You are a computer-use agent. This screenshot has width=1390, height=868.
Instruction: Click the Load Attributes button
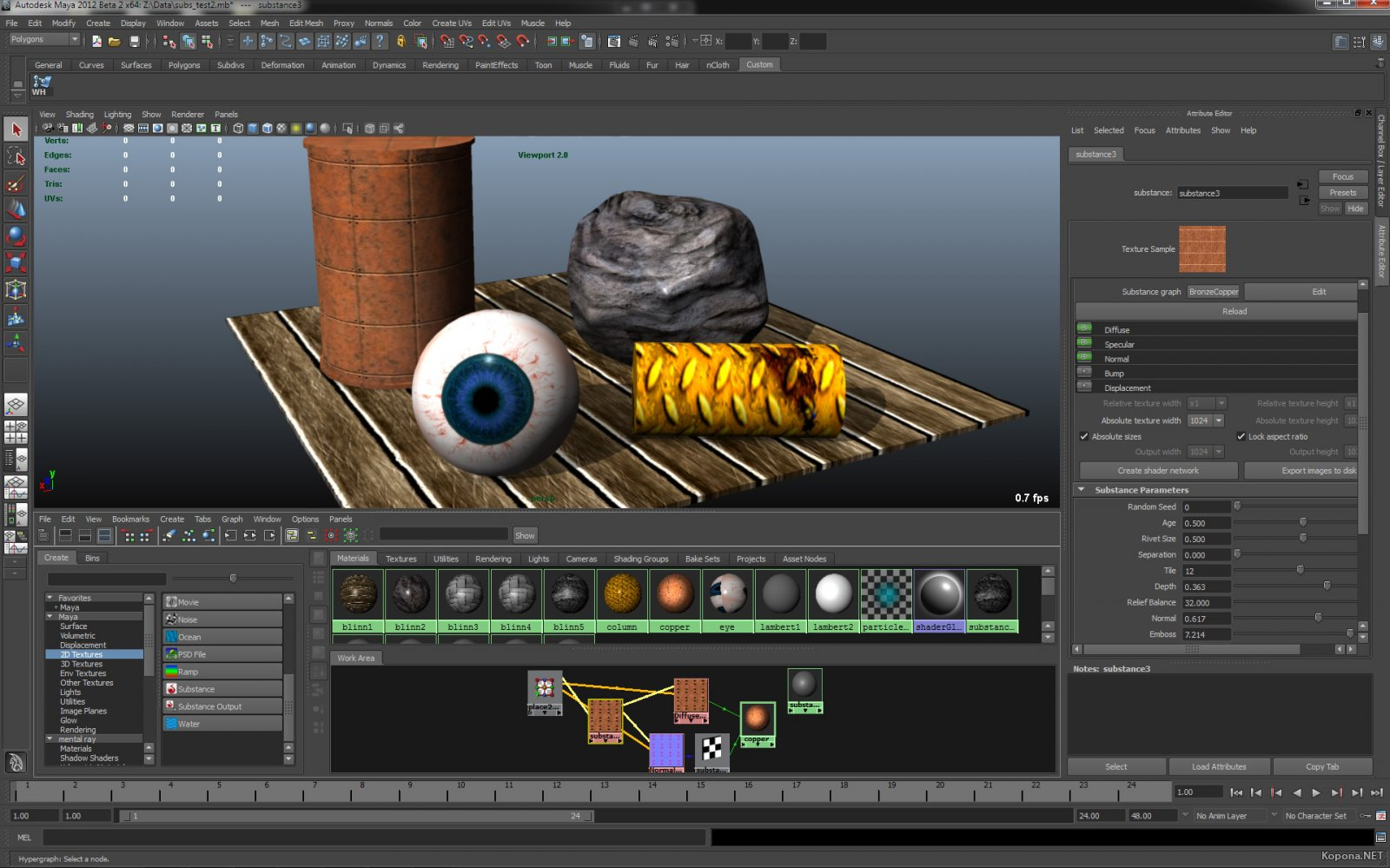pos(1219,766)
